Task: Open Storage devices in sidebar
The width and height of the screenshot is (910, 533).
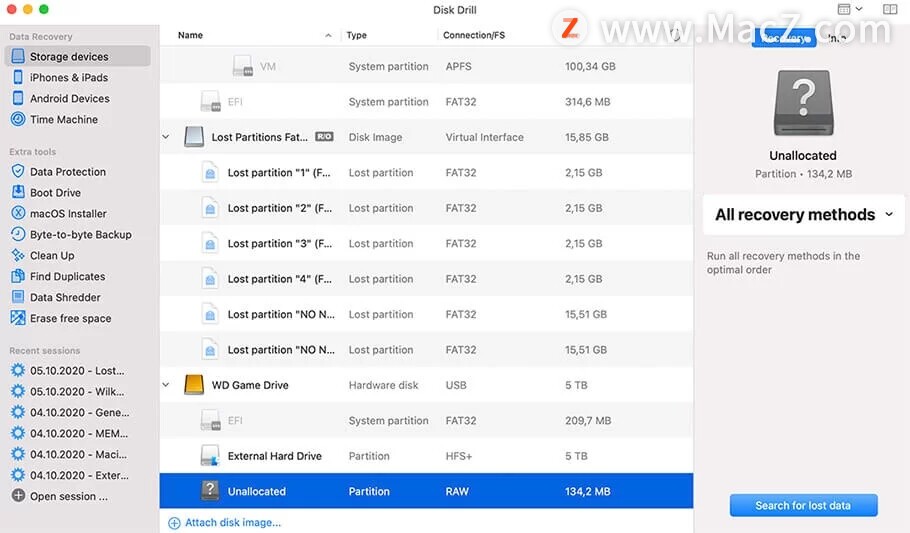Action: pyautogui.click(x=77, y=56)
